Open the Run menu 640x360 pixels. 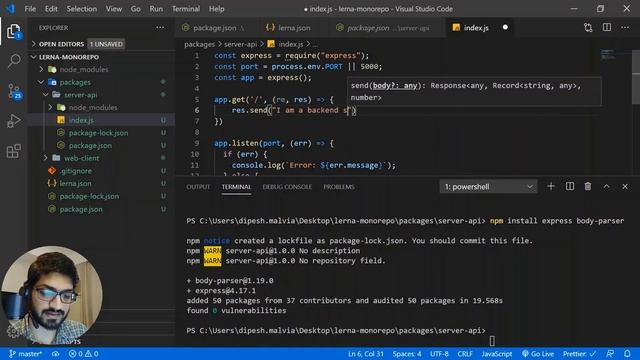(x=156, y=9)
